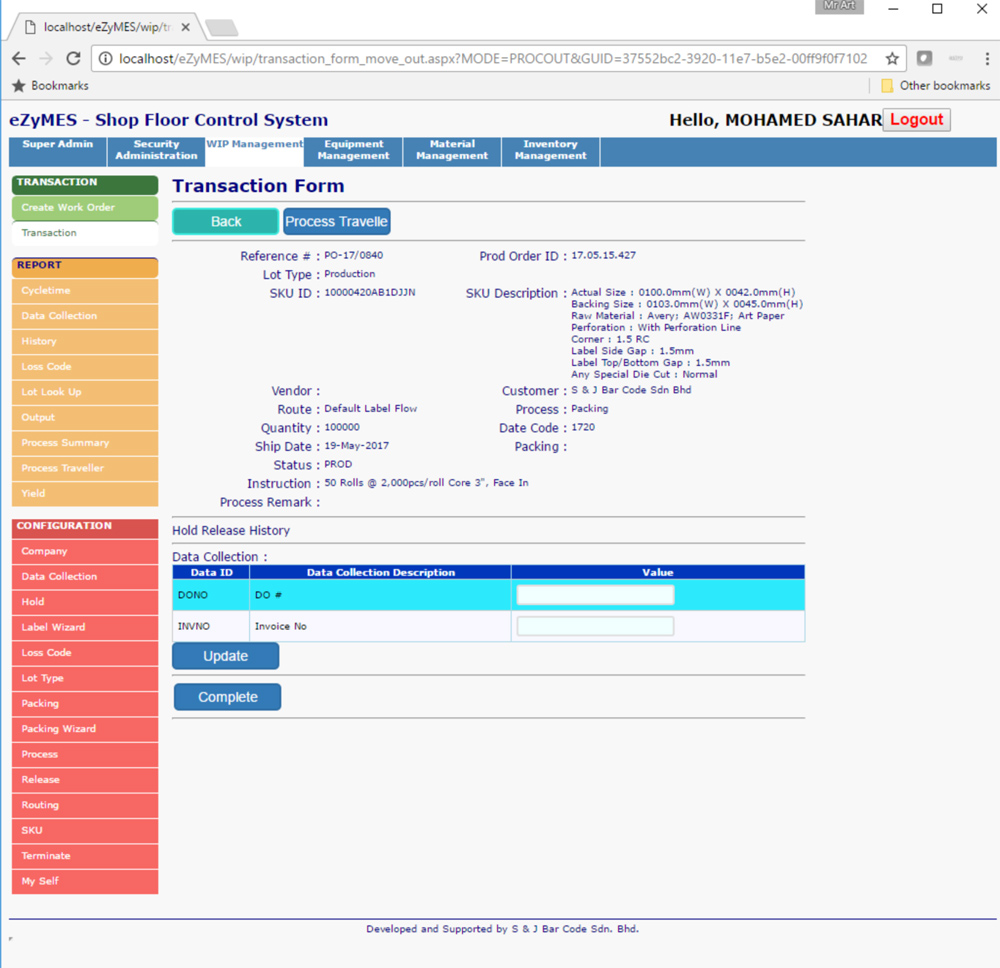Open the Inventory Management tab
This screenshot has width=1000, height=968.
550,151
